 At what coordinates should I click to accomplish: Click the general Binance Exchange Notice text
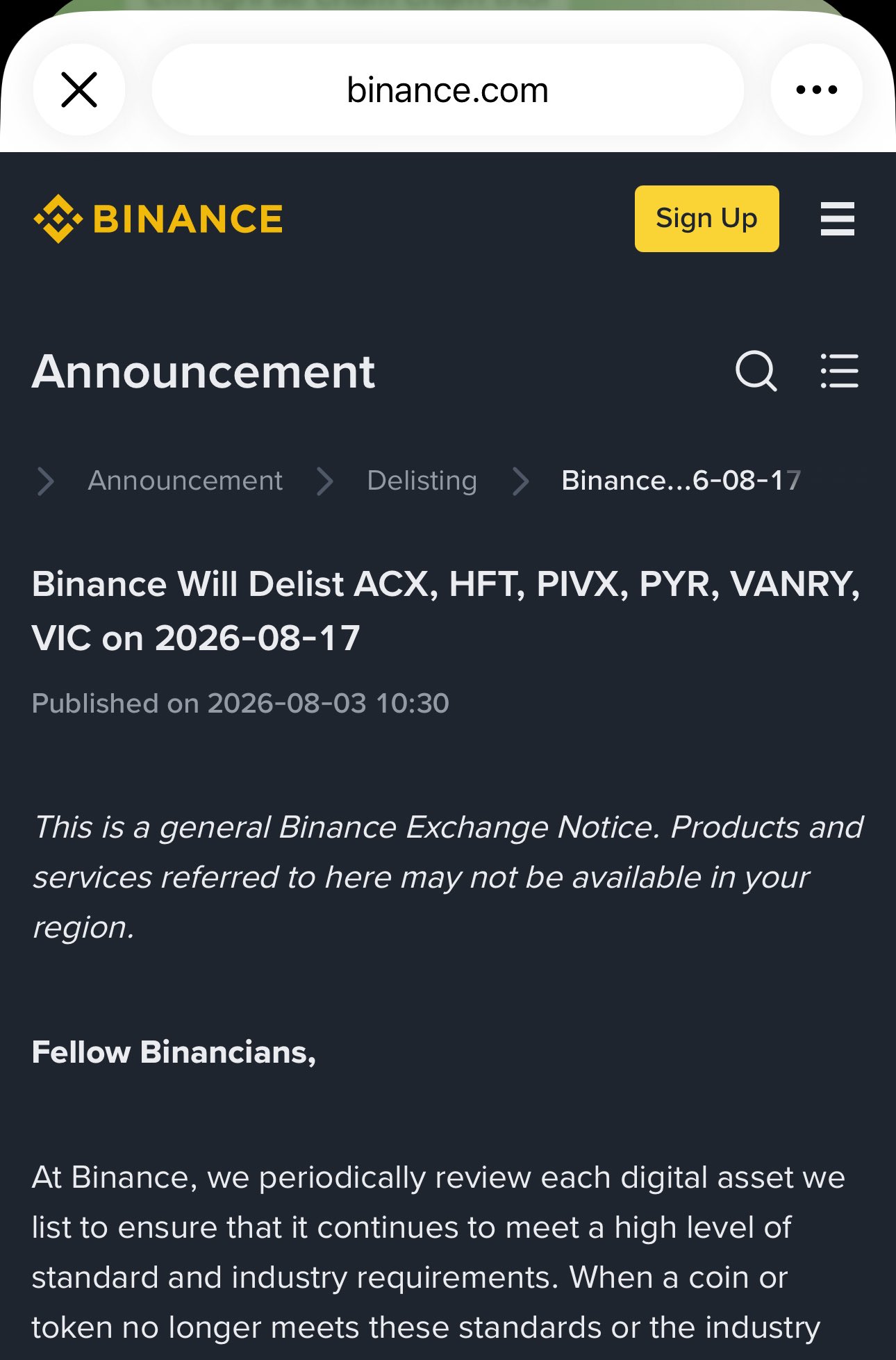coord(448,877)
